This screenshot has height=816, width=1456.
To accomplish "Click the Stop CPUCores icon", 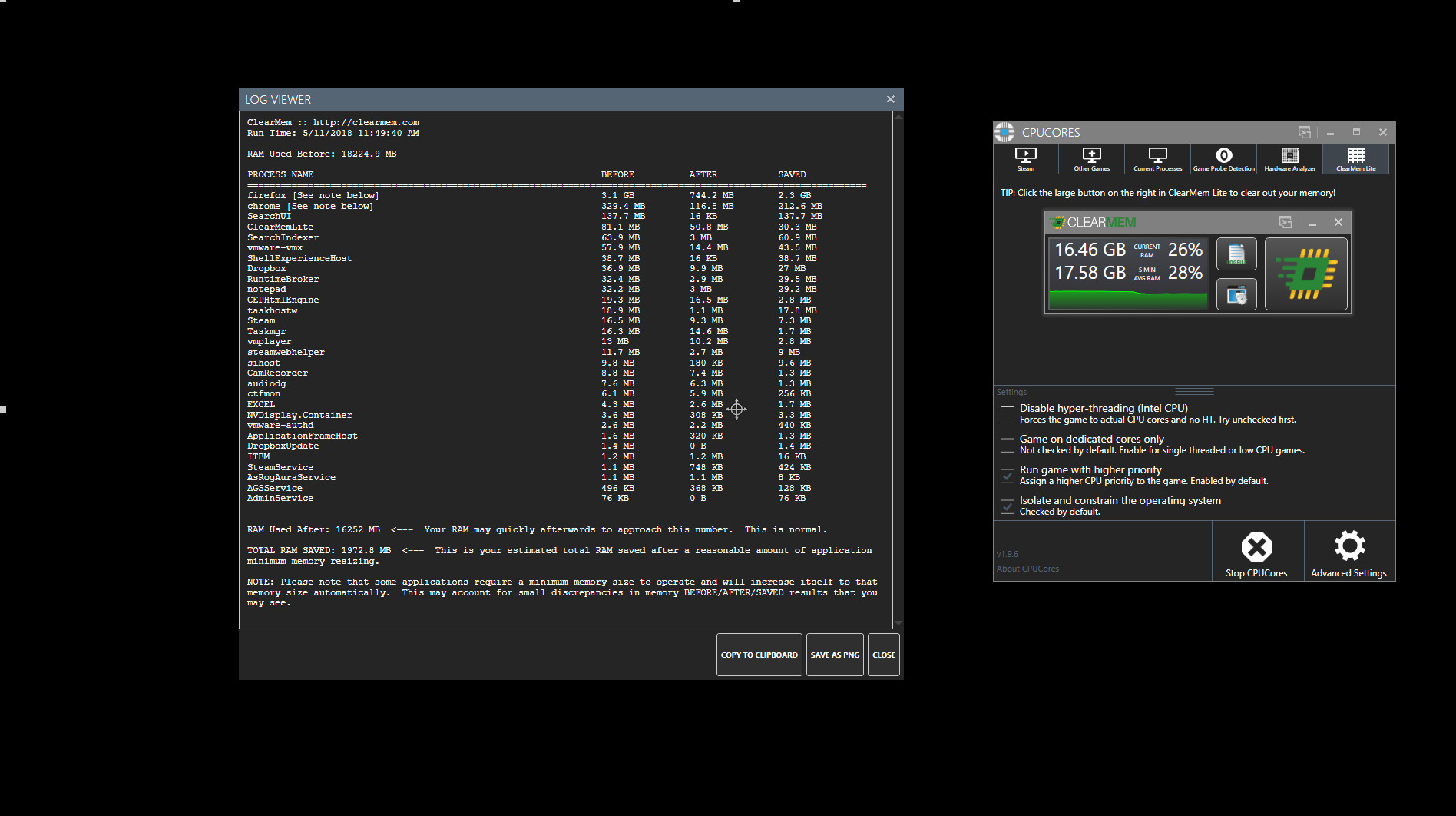I will pyautogui.click(x=1257, y=547).
